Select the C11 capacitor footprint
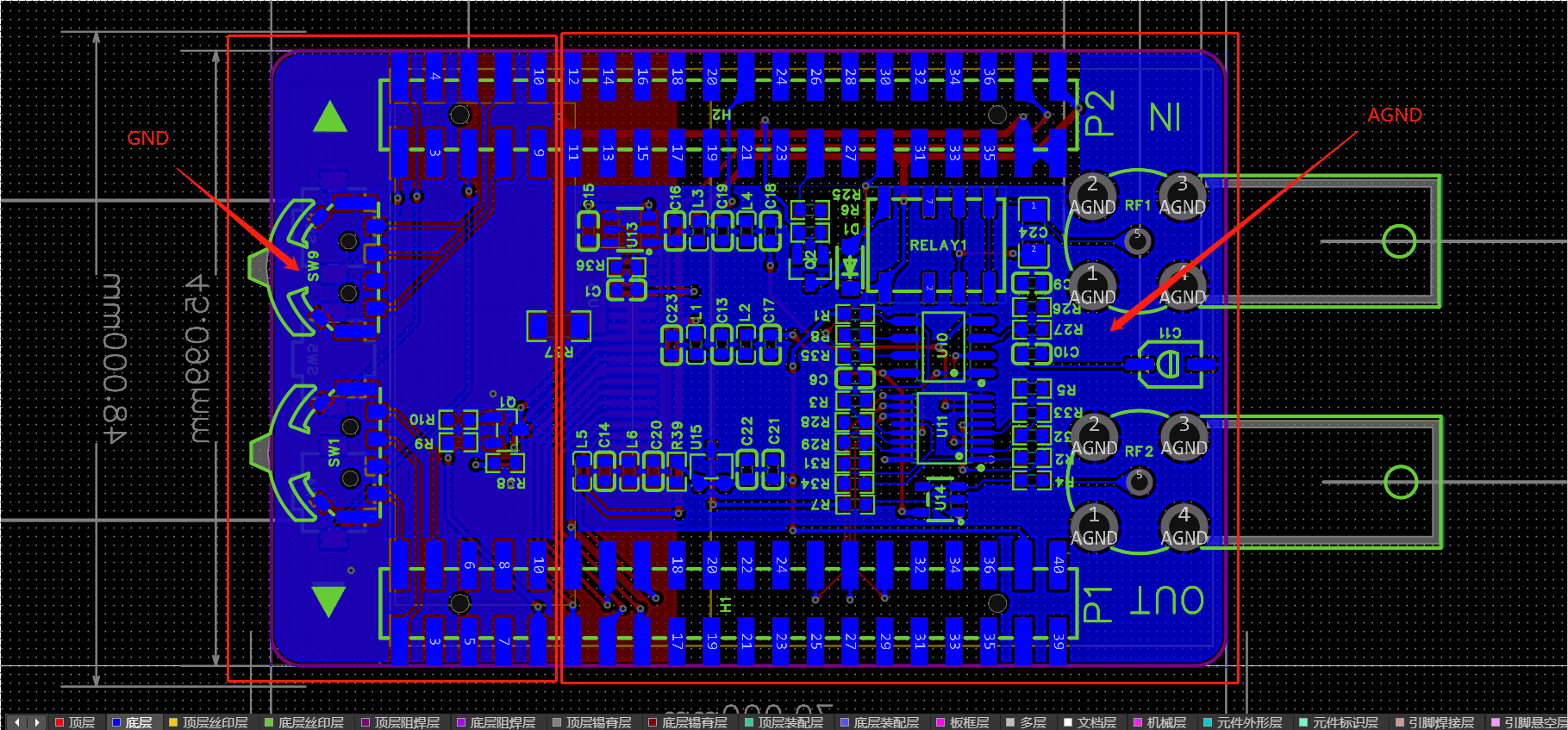The height and width of the screenshot is (730, 1568). point(1170,364)
